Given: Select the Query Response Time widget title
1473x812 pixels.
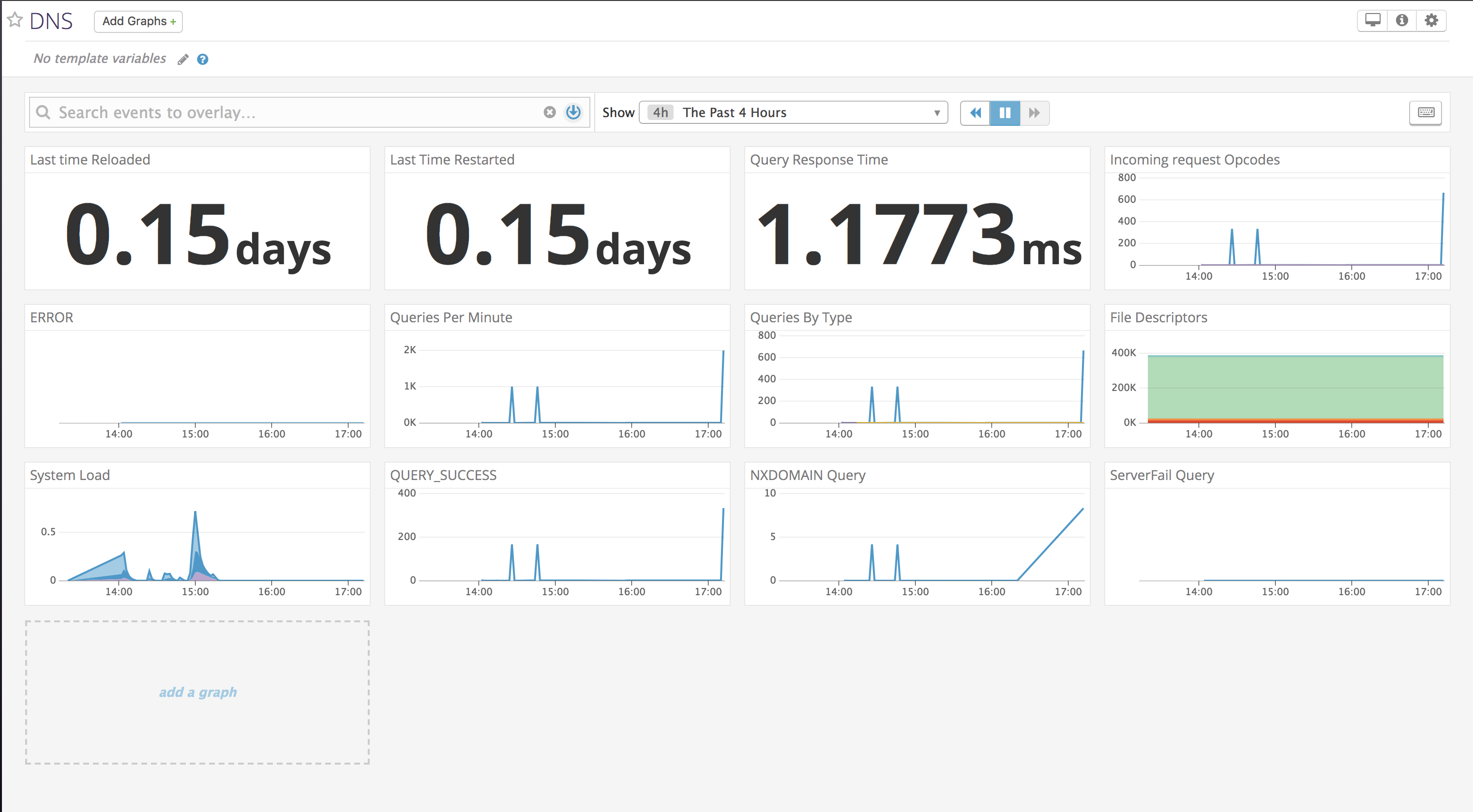Looking at the screenshot, I should [818, 160].
